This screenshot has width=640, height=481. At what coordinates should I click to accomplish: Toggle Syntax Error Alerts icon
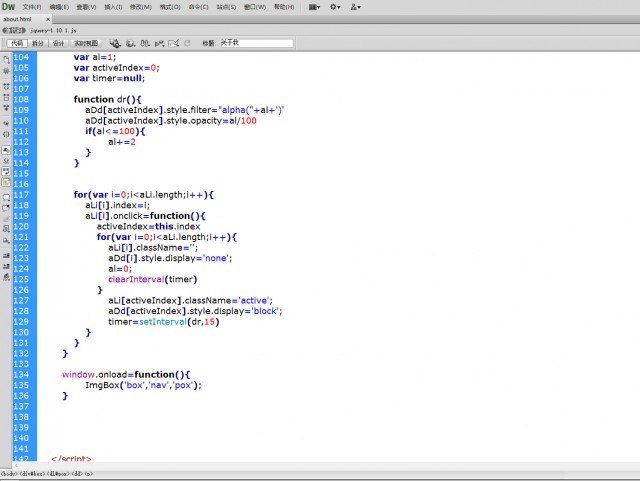coord(6,183)
